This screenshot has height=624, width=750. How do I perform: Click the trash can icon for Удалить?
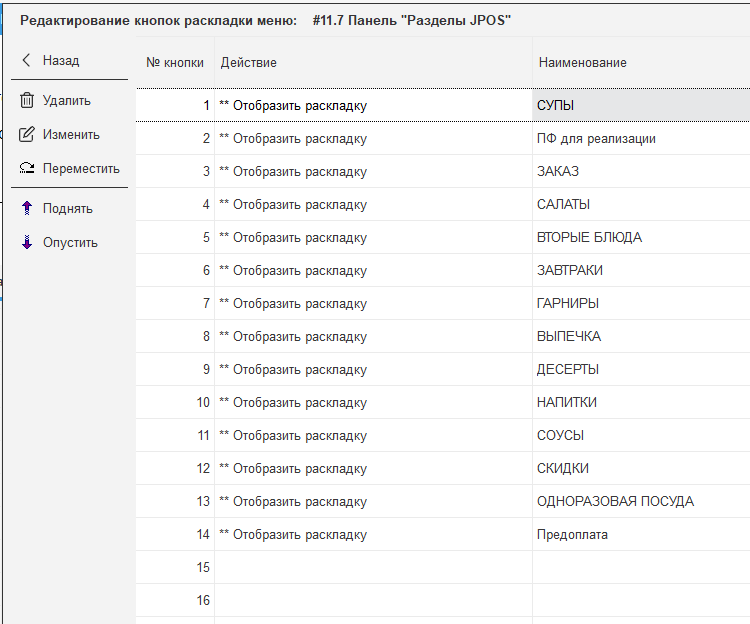(27, 101)
